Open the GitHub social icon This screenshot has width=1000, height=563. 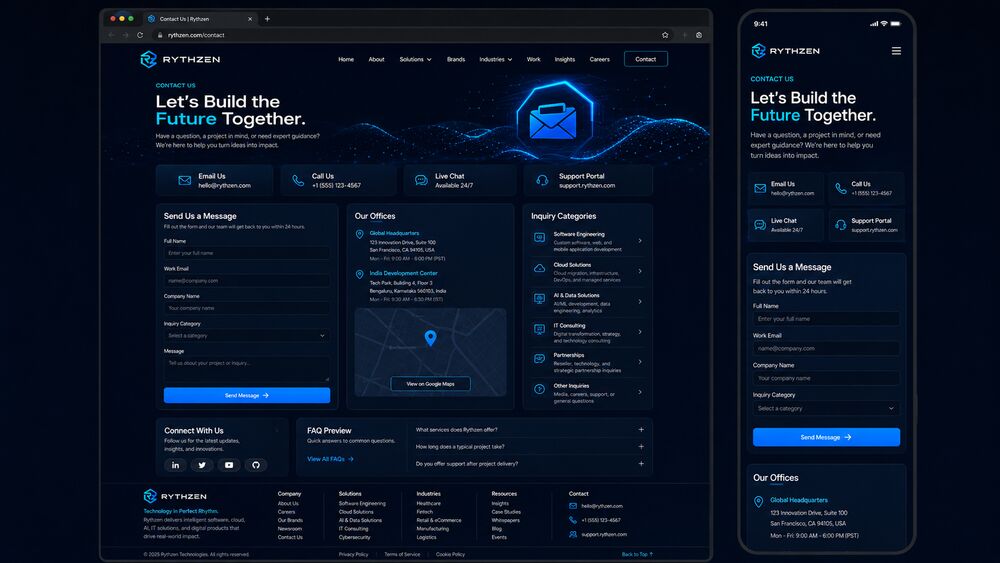pos(256,465)
